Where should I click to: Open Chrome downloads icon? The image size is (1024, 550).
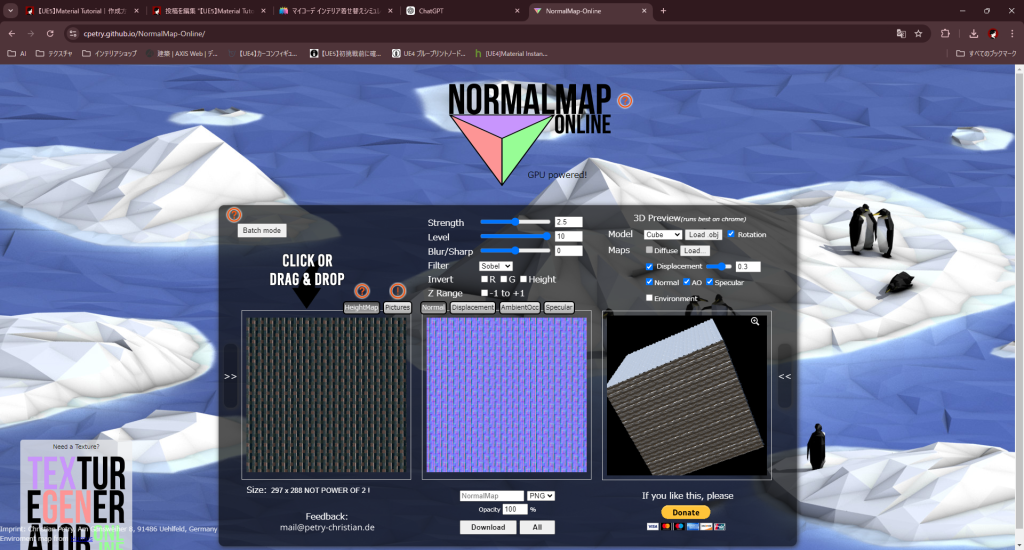[973, 33]
